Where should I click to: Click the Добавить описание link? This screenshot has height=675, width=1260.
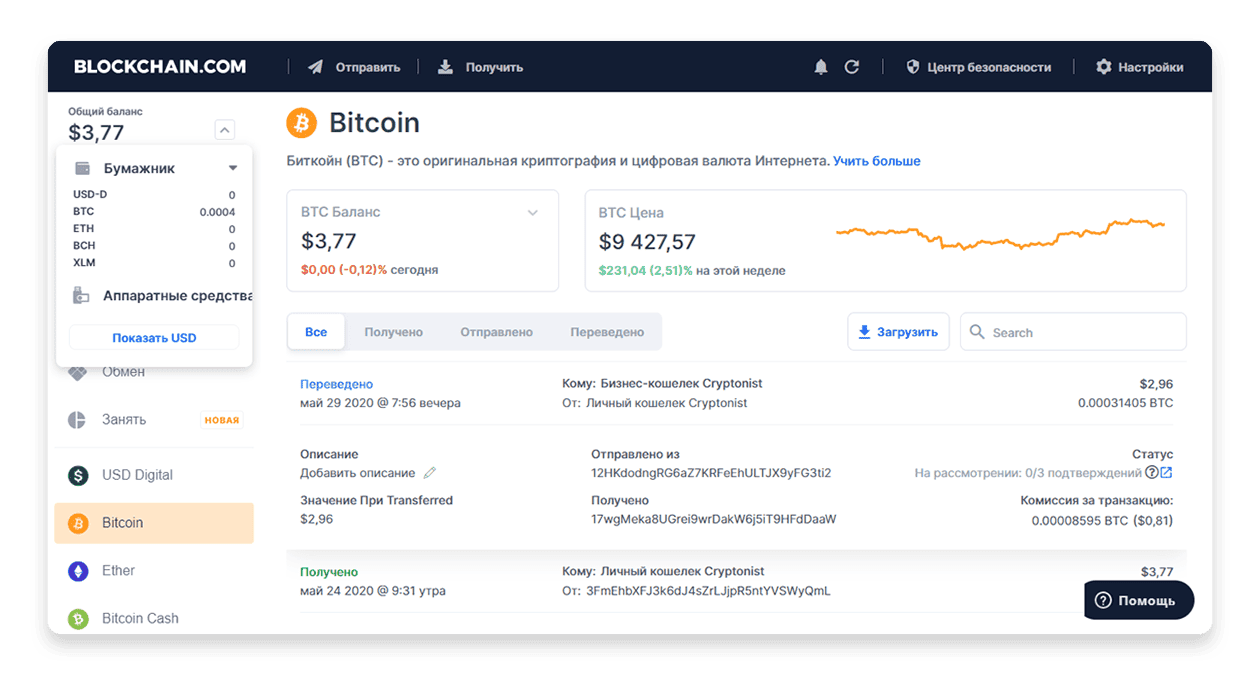[358, 473]
